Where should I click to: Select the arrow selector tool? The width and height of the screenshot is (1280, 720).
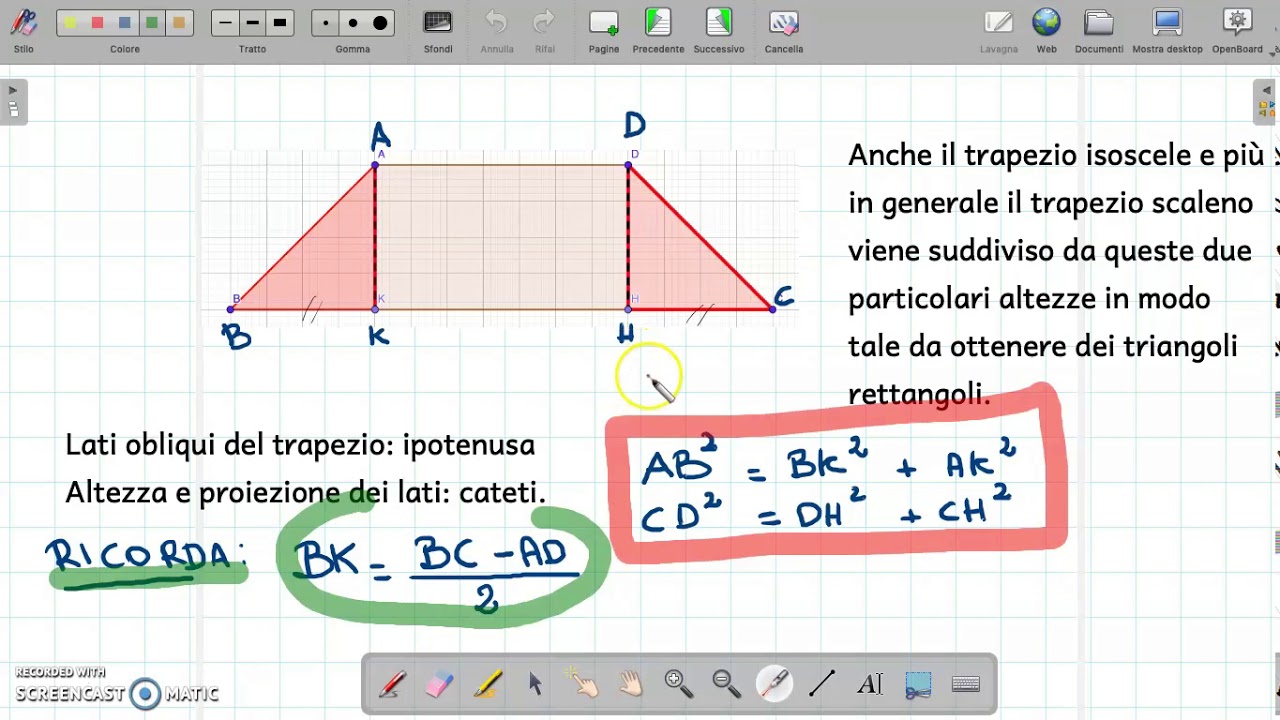click(535, 684)
